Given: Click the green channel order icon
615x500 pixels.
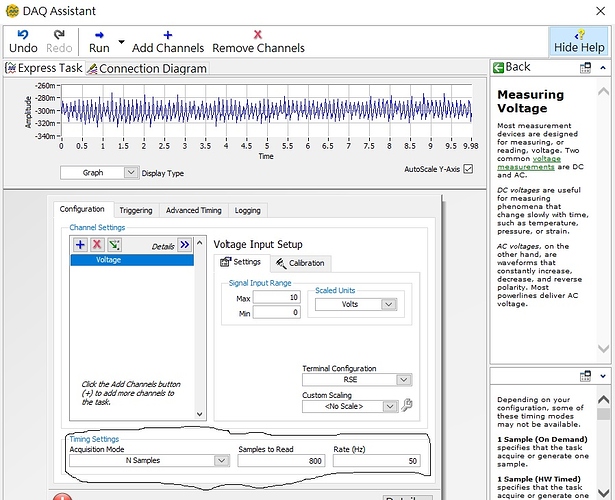Looking at the screenshot, I should [x=114, y=245].
